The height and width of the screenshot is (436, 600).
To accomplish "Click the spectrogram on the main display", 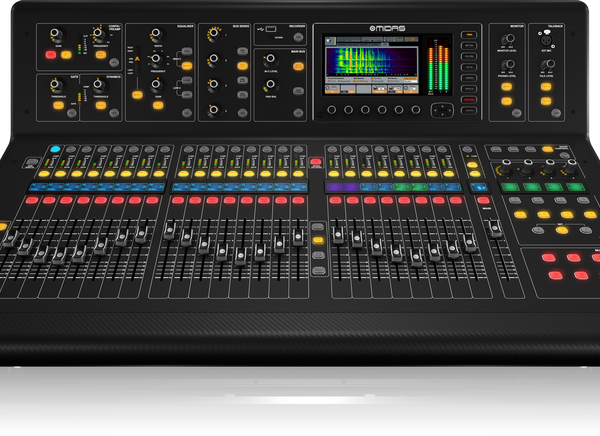I will [371, 61].
